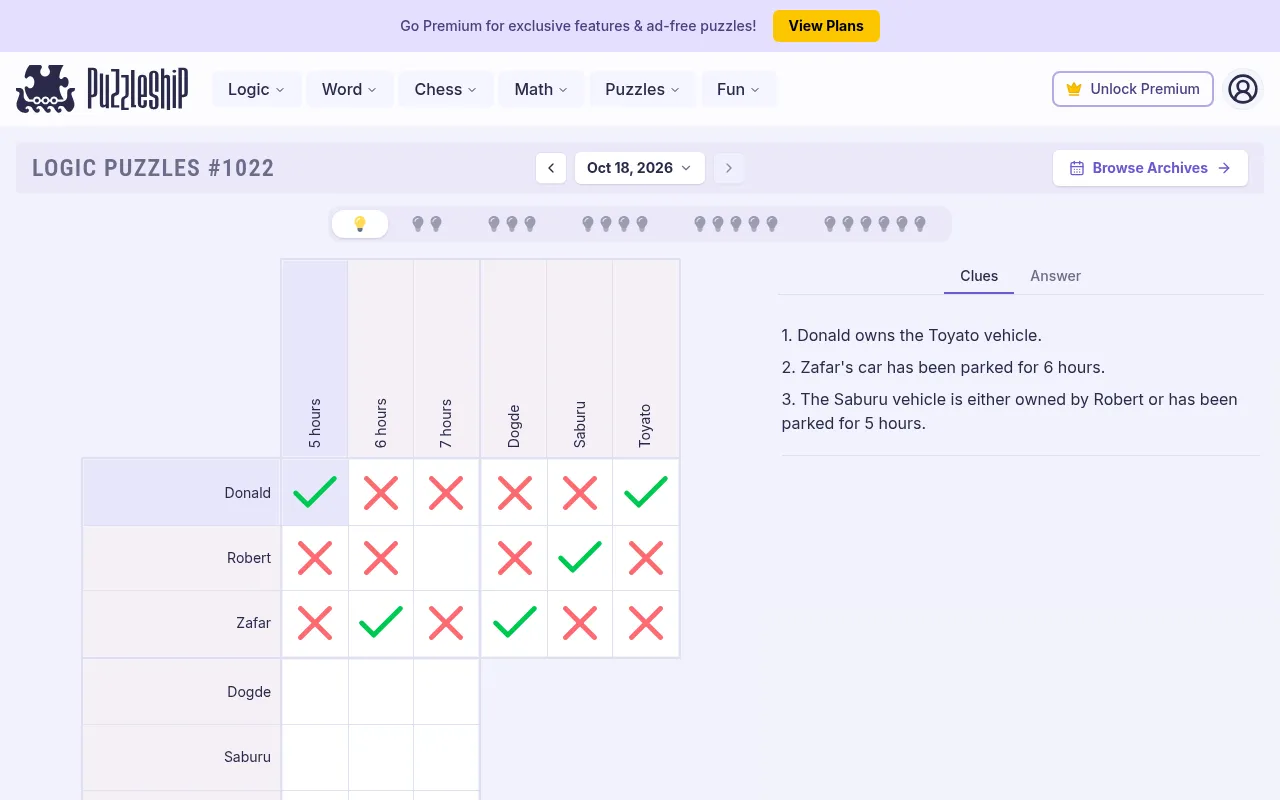Select five-bulb difficulty level
This screenshot has height=800, width=1280.
point(736,224)
